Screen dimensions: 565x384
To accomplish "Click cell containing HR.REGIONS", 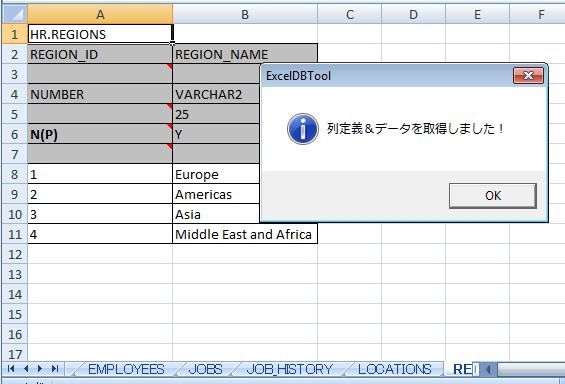I will tap(100, 34).
